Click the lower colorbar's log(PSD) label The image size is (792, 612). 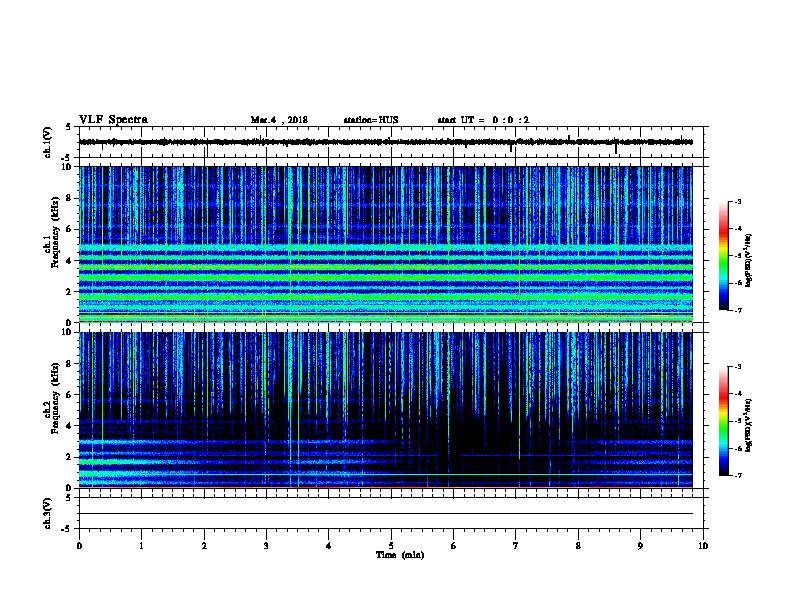(x=749, y=425)
